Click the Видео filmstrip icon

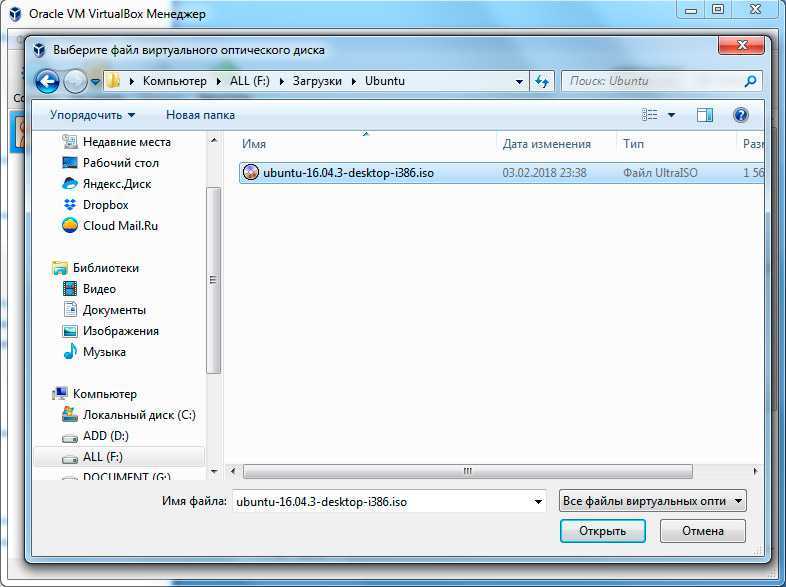pos(70,289)
